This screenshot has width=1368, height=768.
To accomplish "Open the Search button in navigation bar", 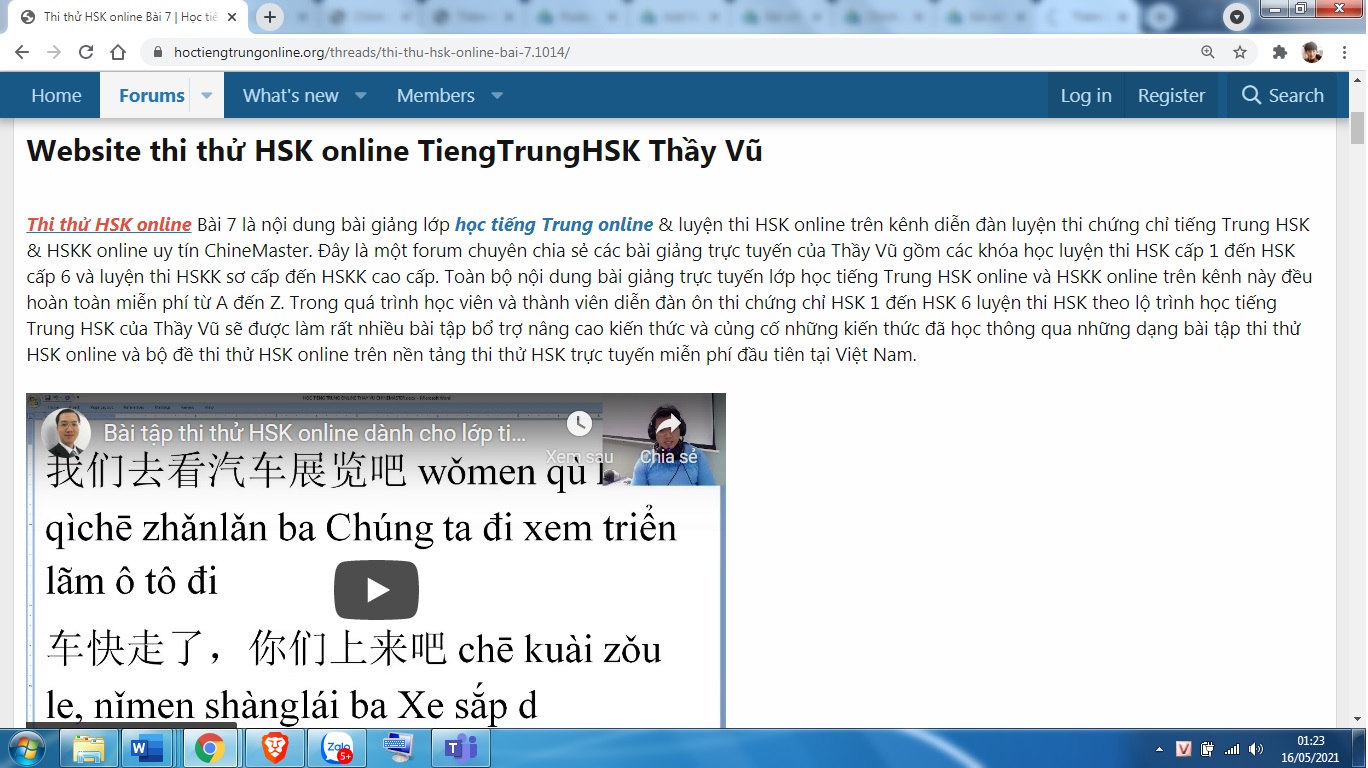I will [x=1282, y=96].
